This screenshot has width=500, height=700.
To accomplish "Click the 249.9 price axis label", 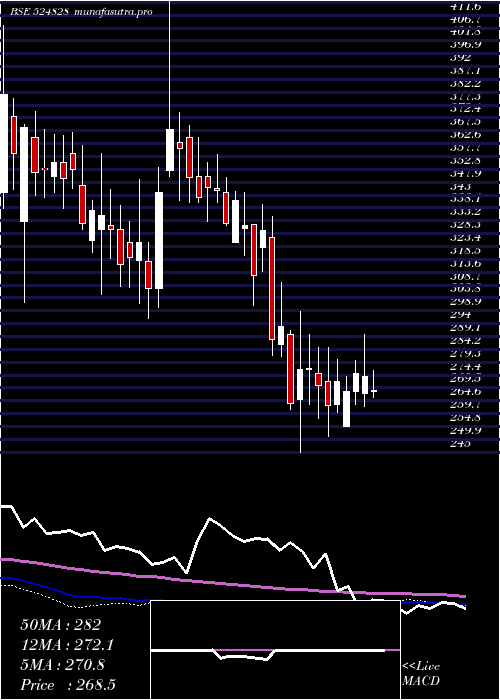I will point(466,431).
